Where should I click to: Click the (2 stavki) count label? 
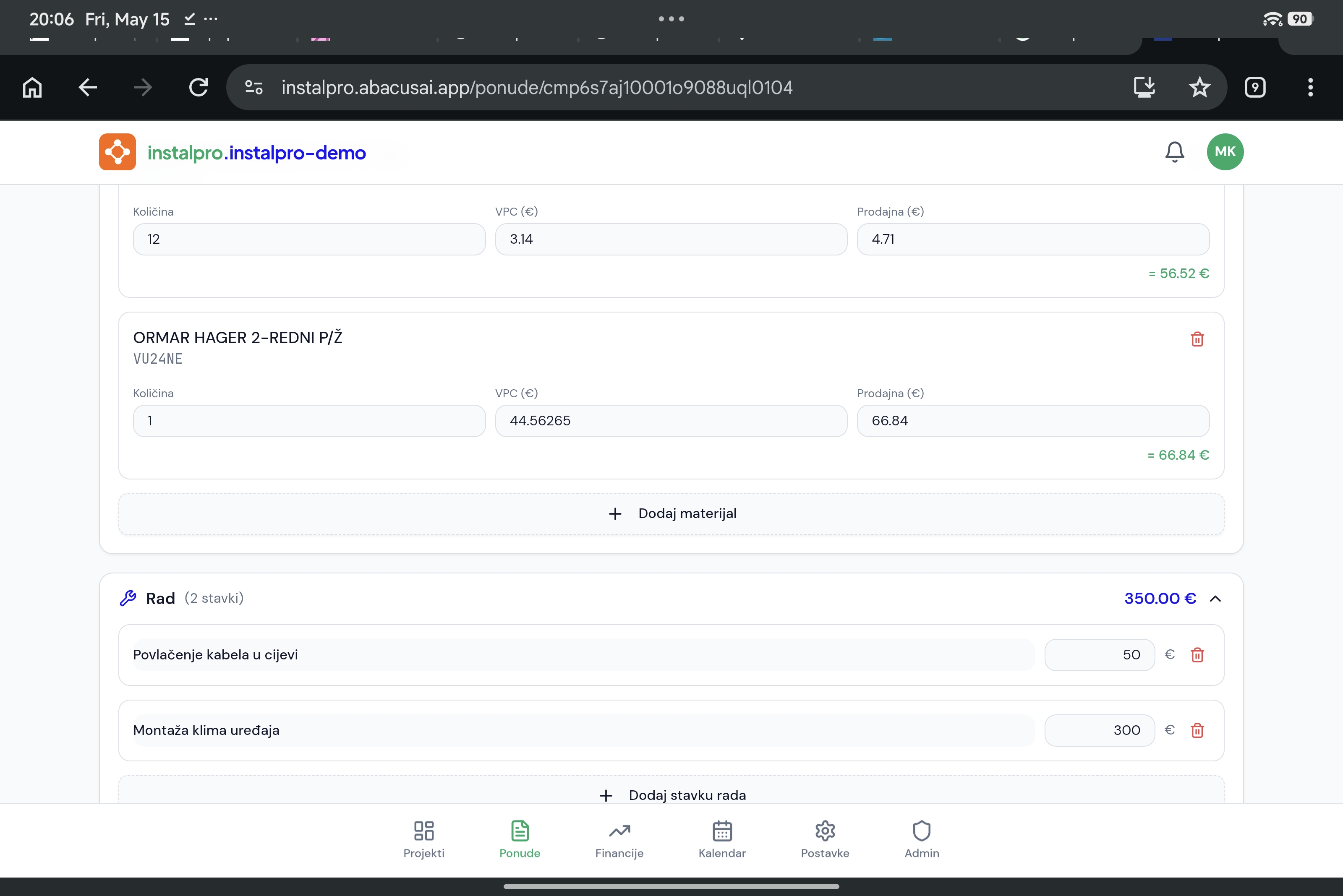click(214, 598)
